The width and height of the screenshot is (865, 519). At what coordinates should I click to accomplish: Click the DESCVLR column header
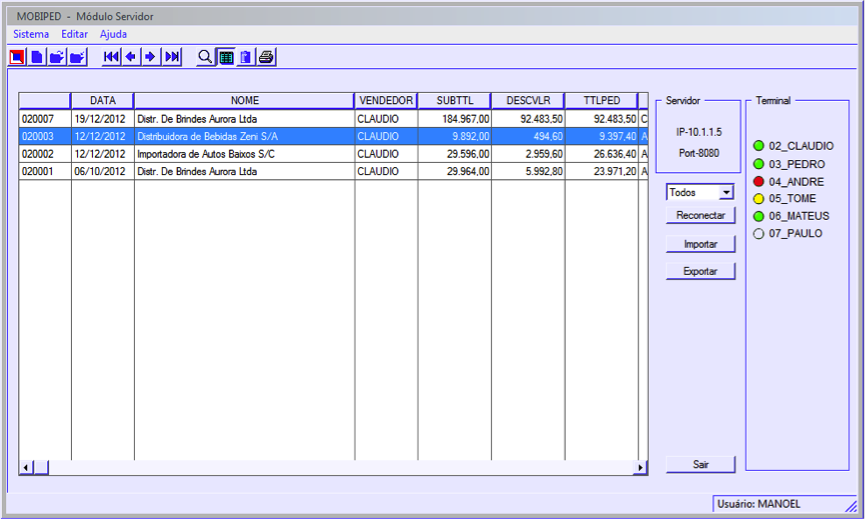point(528,101)
